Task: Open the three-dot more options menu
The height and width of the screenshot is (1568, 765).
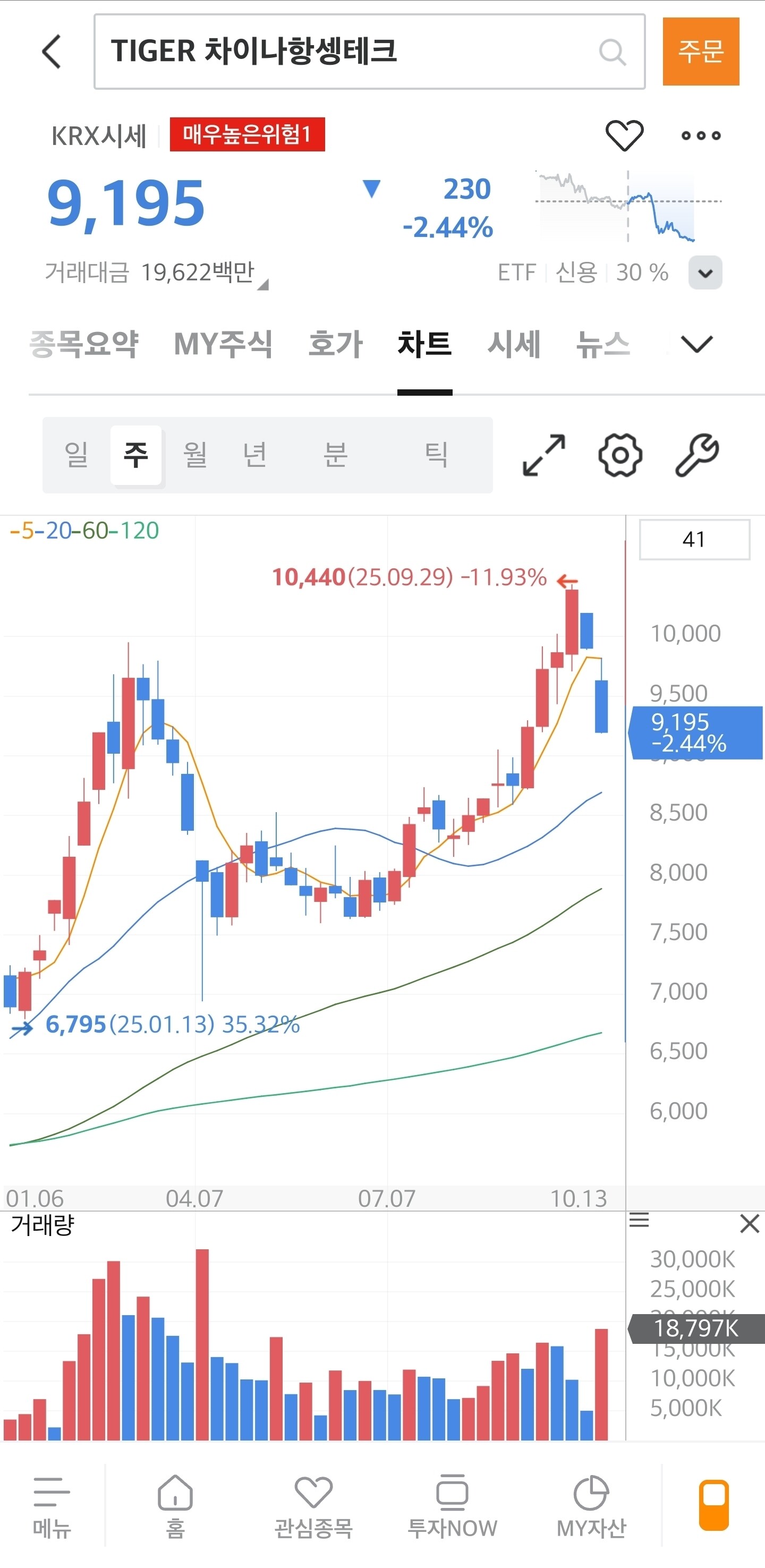Action: coord(701,136)
